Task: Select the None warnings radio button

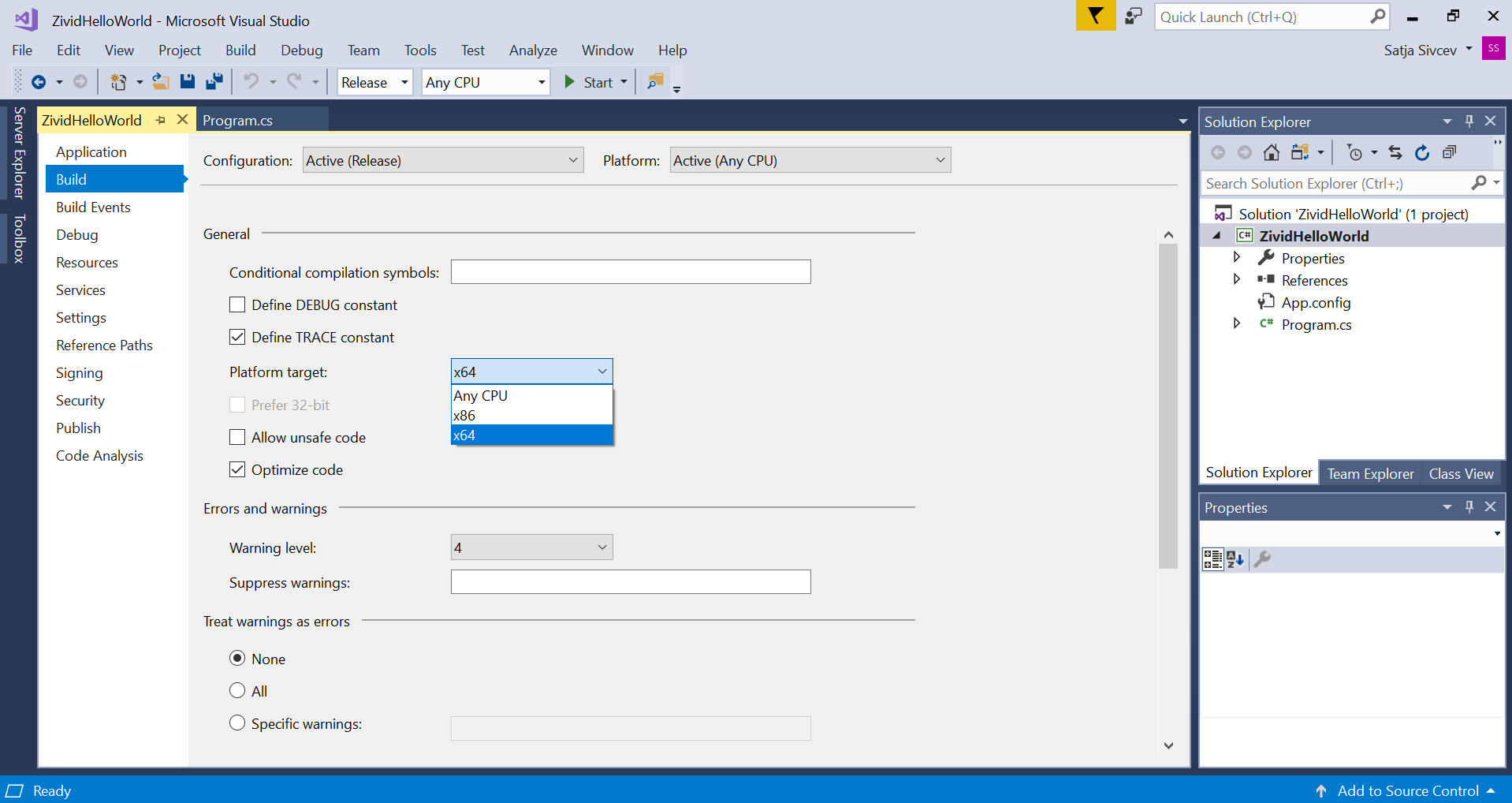Action: (x=237, y=658)
